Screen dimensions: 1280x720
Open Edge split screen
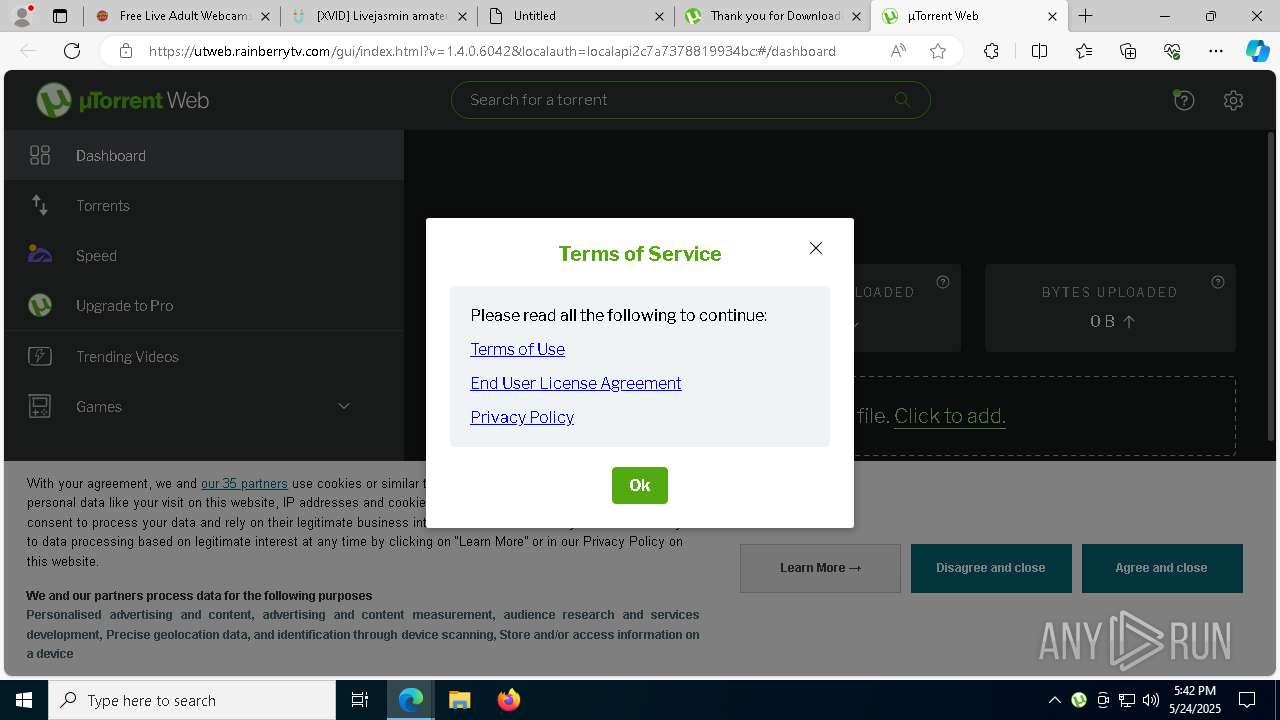tap(1039, 51)
